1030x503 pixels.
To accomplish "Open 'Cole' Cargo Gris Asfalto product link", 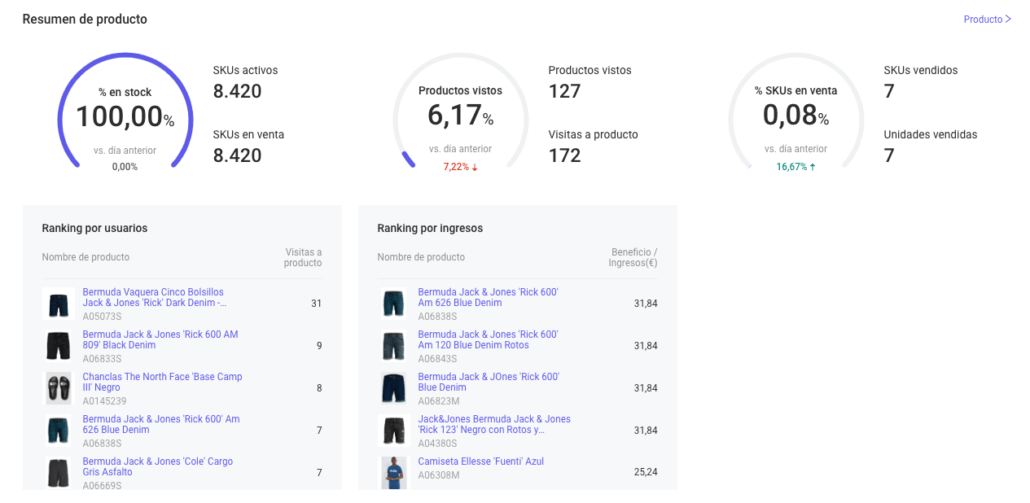I will pyautogui.click(x=158, y=466).
